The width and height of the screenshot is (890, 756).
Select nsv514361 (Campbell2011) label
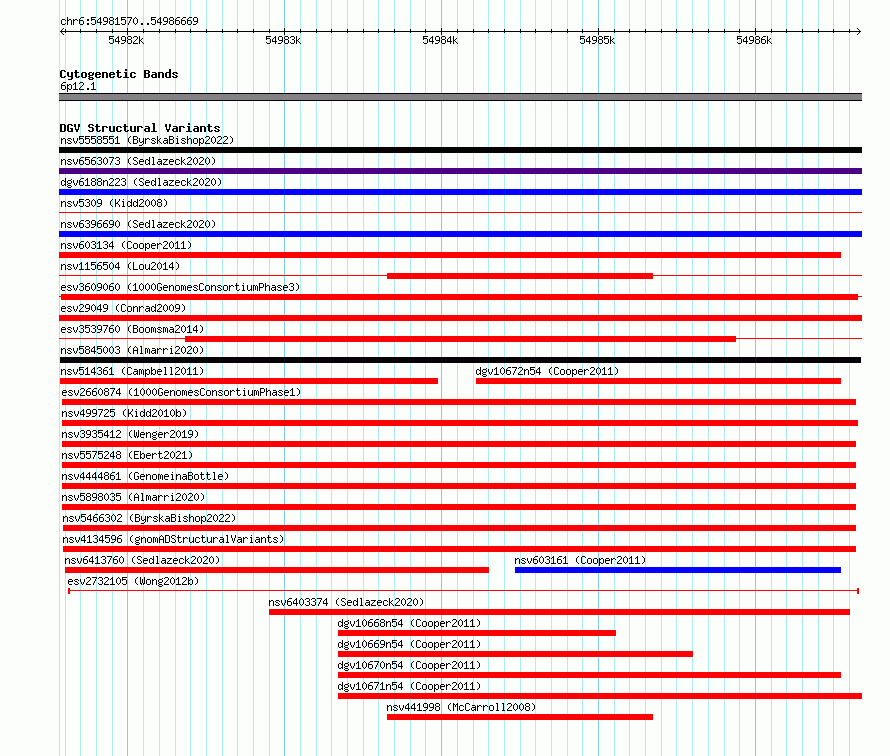click(132, 371)
